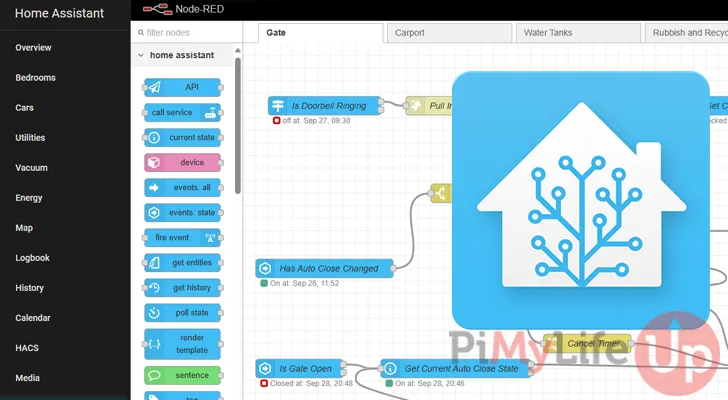This screenshot has height=400, width=728.
Task: Click the Cancel Timer node output port
Action: [x=631, y=343]
